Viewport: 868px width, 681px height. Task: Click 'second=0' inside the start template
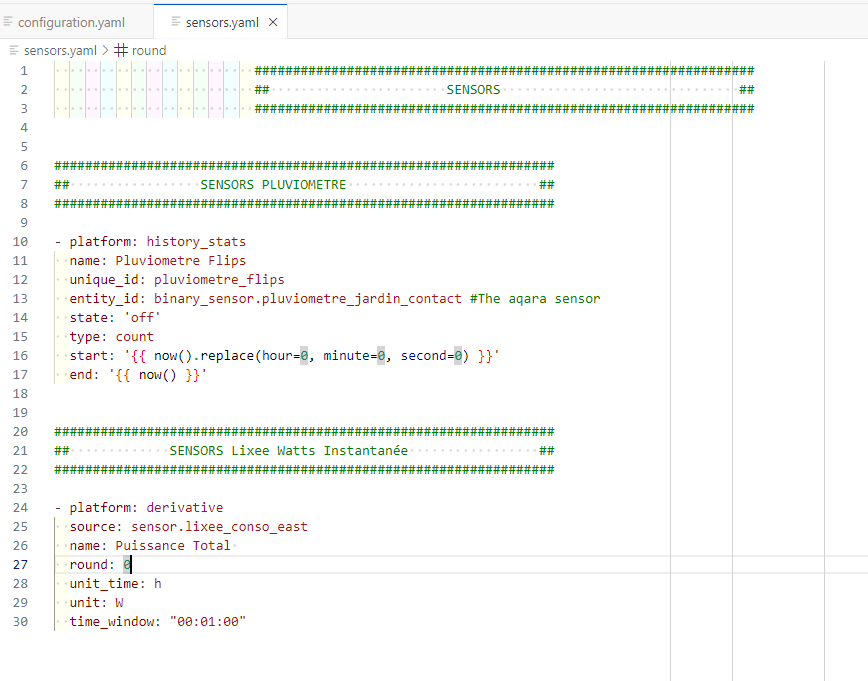(x=431, y=355)
